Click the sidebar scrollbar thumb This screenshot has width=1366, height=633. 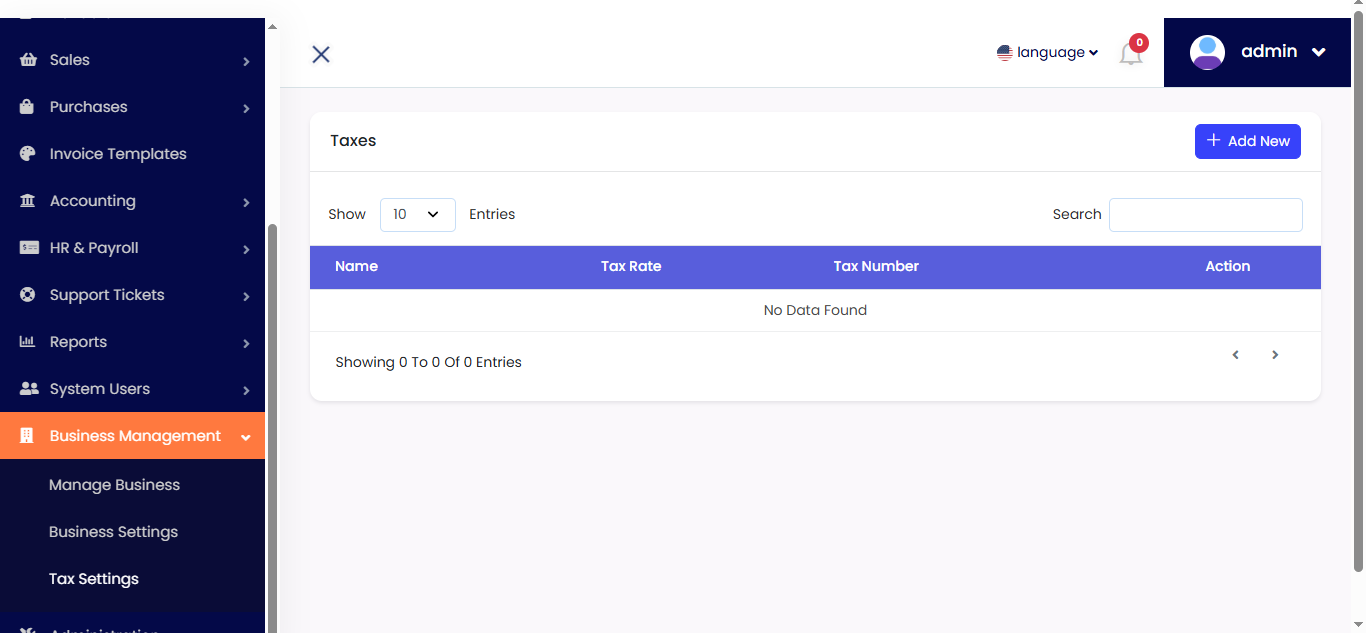[273, 428]
